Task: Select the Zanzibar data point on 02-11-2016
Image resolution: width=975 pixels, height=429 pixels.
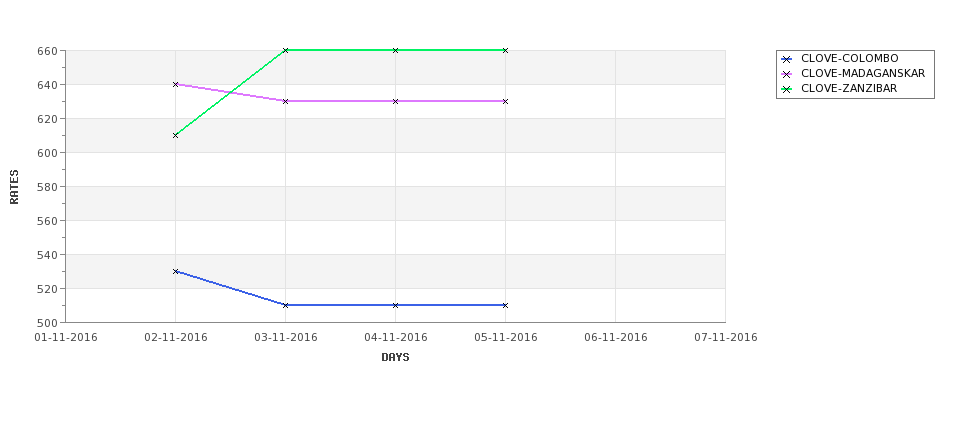Action: 175,136
